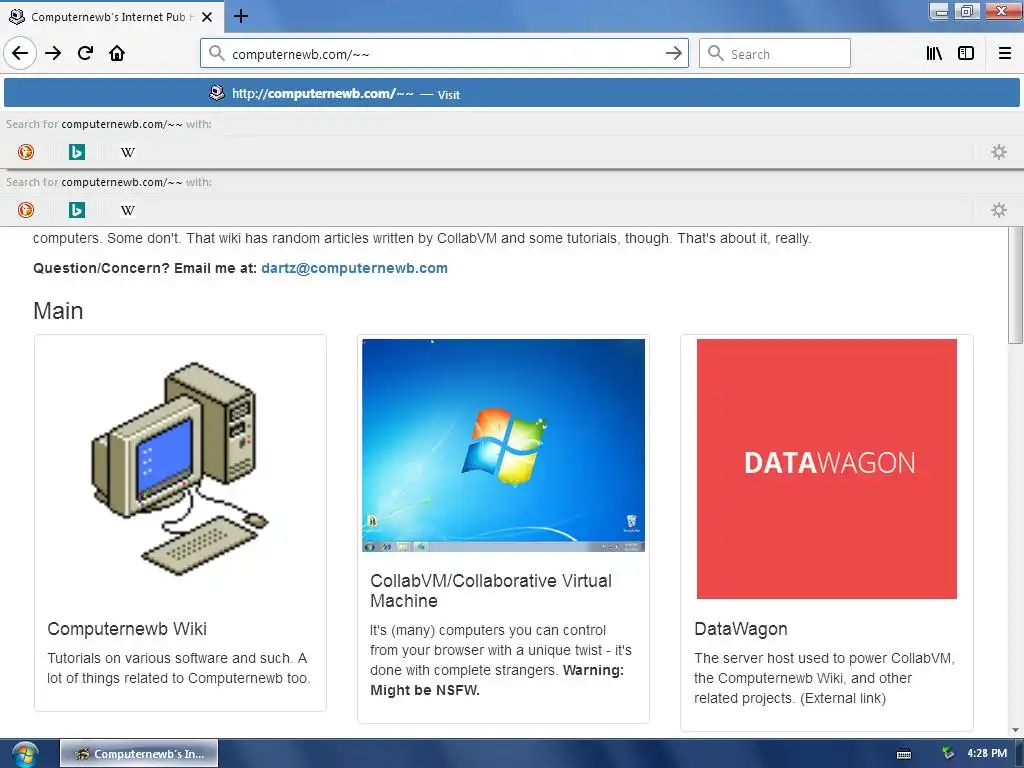Open search settings gear in the lower row
The image size is (1024, 768).
point(999,210)
